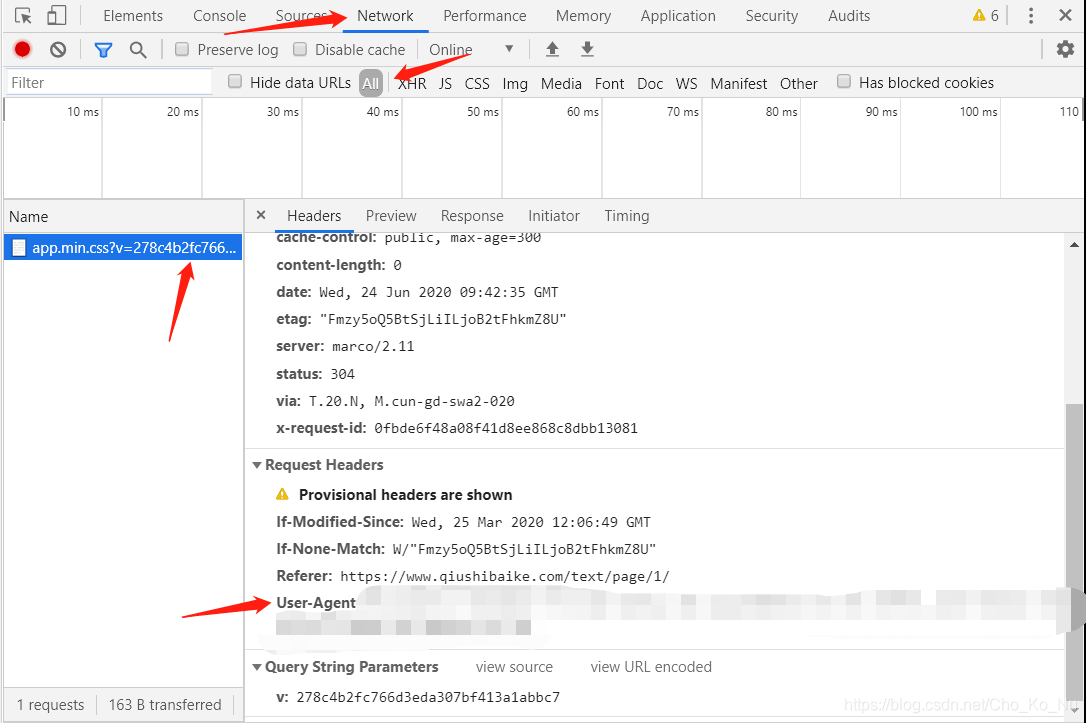The width and height of the screenshot is (1086, 723).
Task: Select the Timing detail tab
Action: 627,216
